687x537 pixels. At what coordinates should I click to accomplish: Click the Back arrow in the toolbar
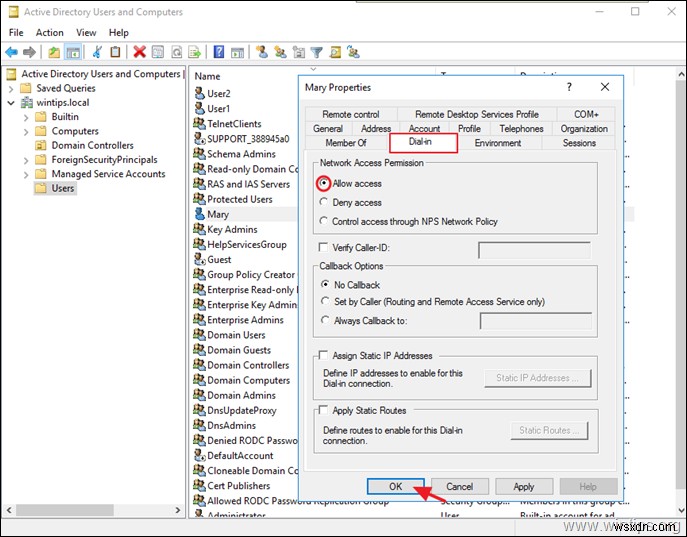pyautogui.click(x=12, y=53)
